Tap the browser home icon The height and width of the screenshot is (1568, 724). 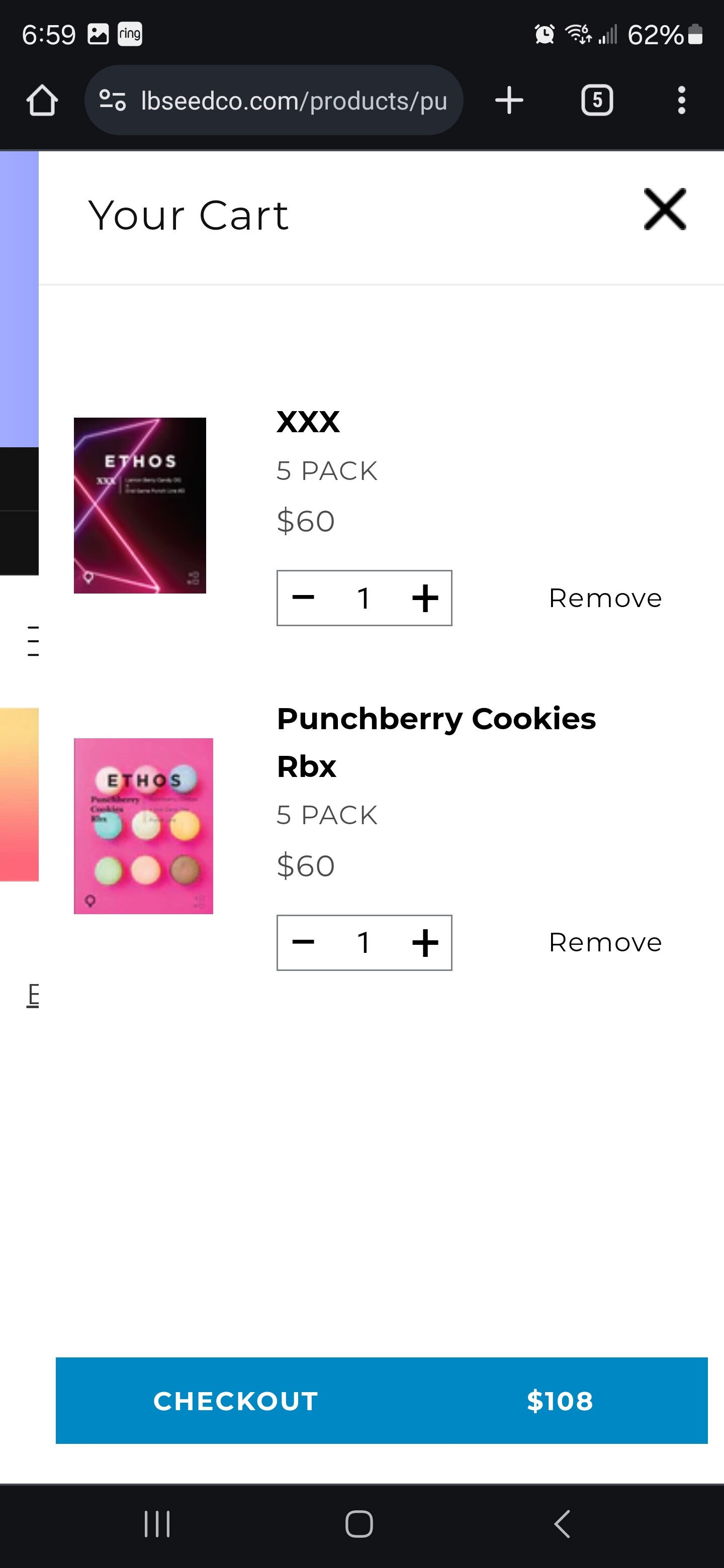[x=42, y=101]
